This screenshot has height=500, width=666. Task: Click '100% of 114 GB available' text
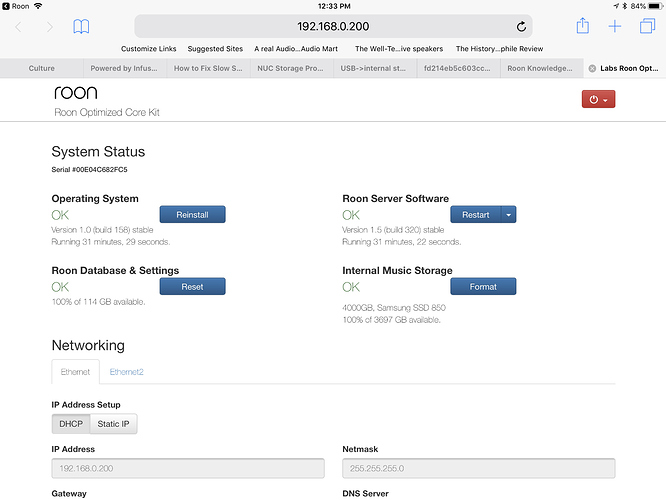pos(98,302)
